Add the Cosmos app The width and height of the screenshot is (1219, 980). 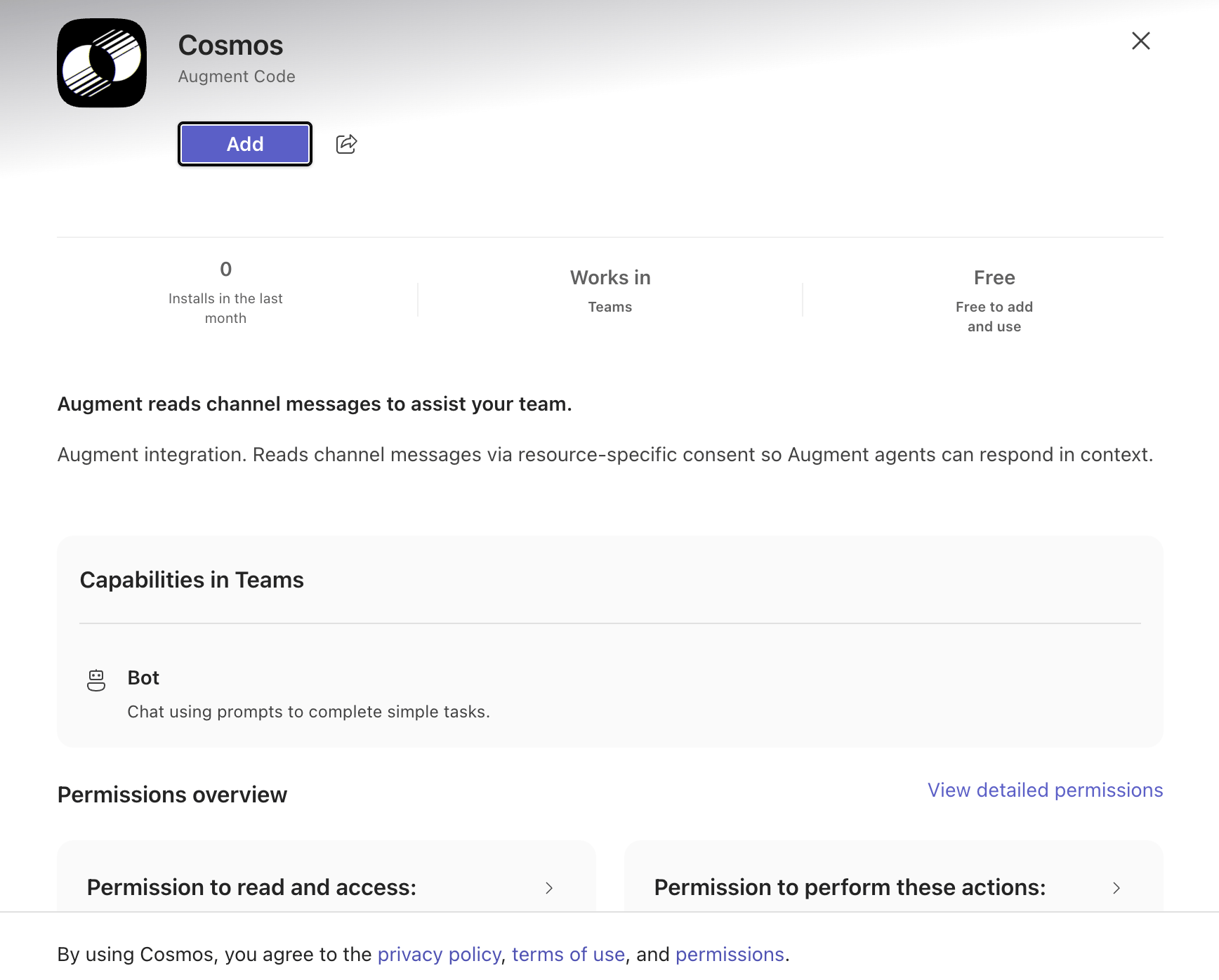coord(245,144)
